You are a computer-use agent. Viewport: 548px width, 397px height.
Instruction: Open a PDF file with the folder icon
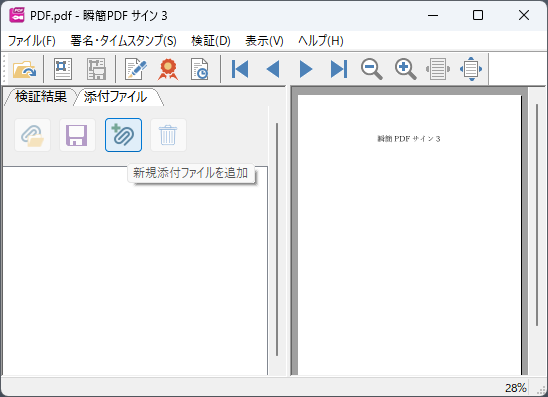24,69
